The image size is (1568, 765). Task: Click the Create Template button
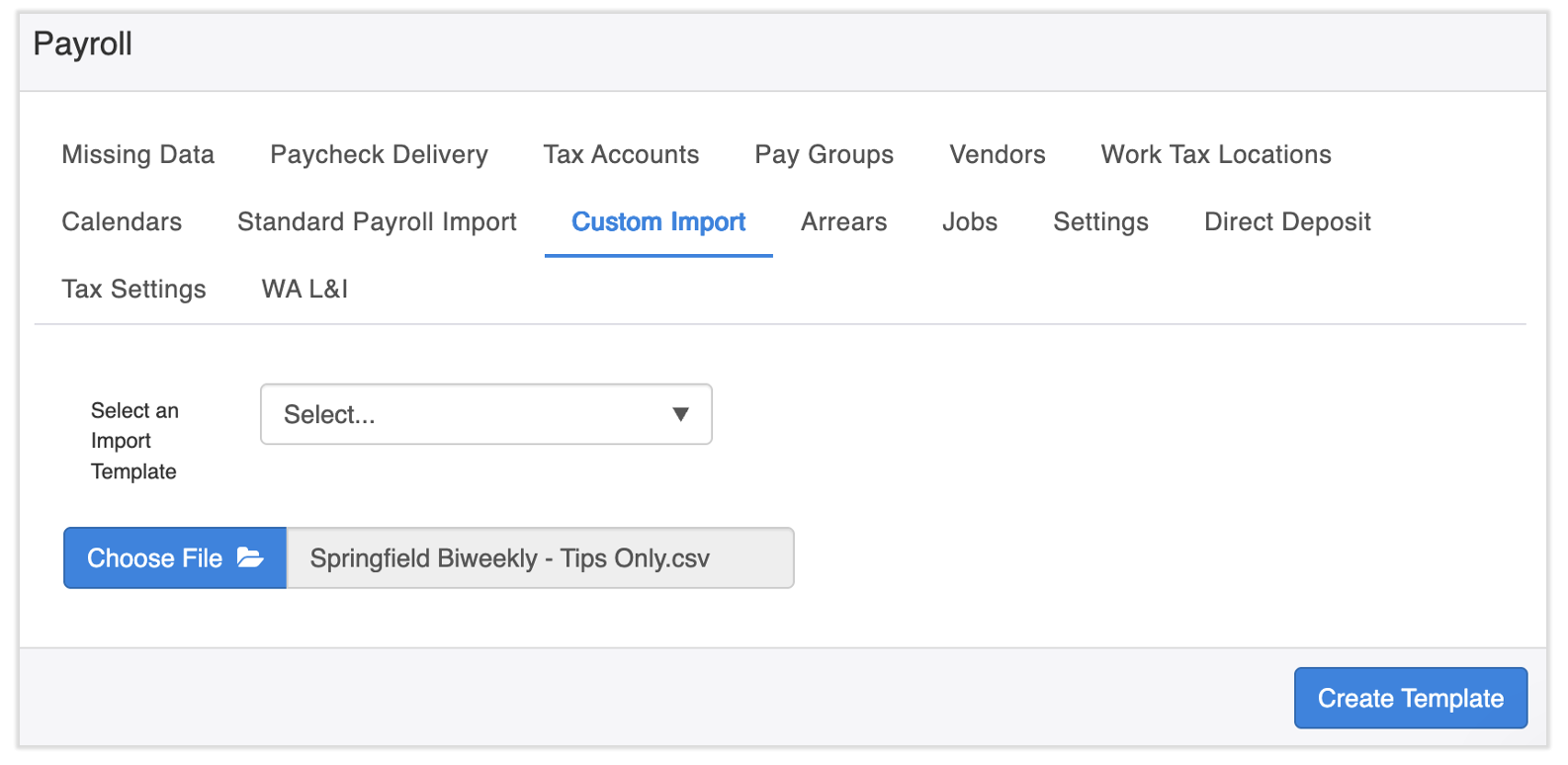[x=1410, y=699]
